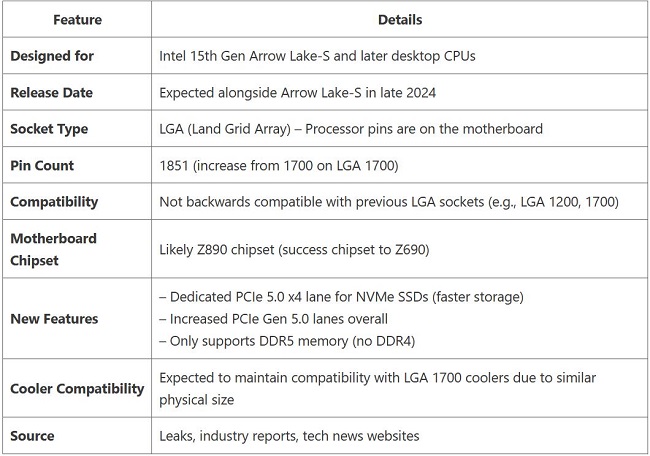Click the Feature column header
The image size is (650, 456).
click(77, 20)
